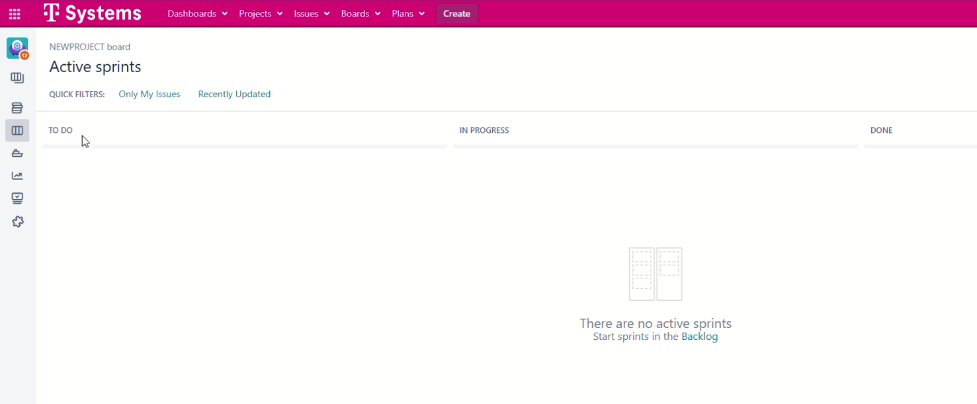Open Add-ons puzzle icon in sidebar
Image resolution: width=977 pixels, height=404 pixels.
click(17, 221)
